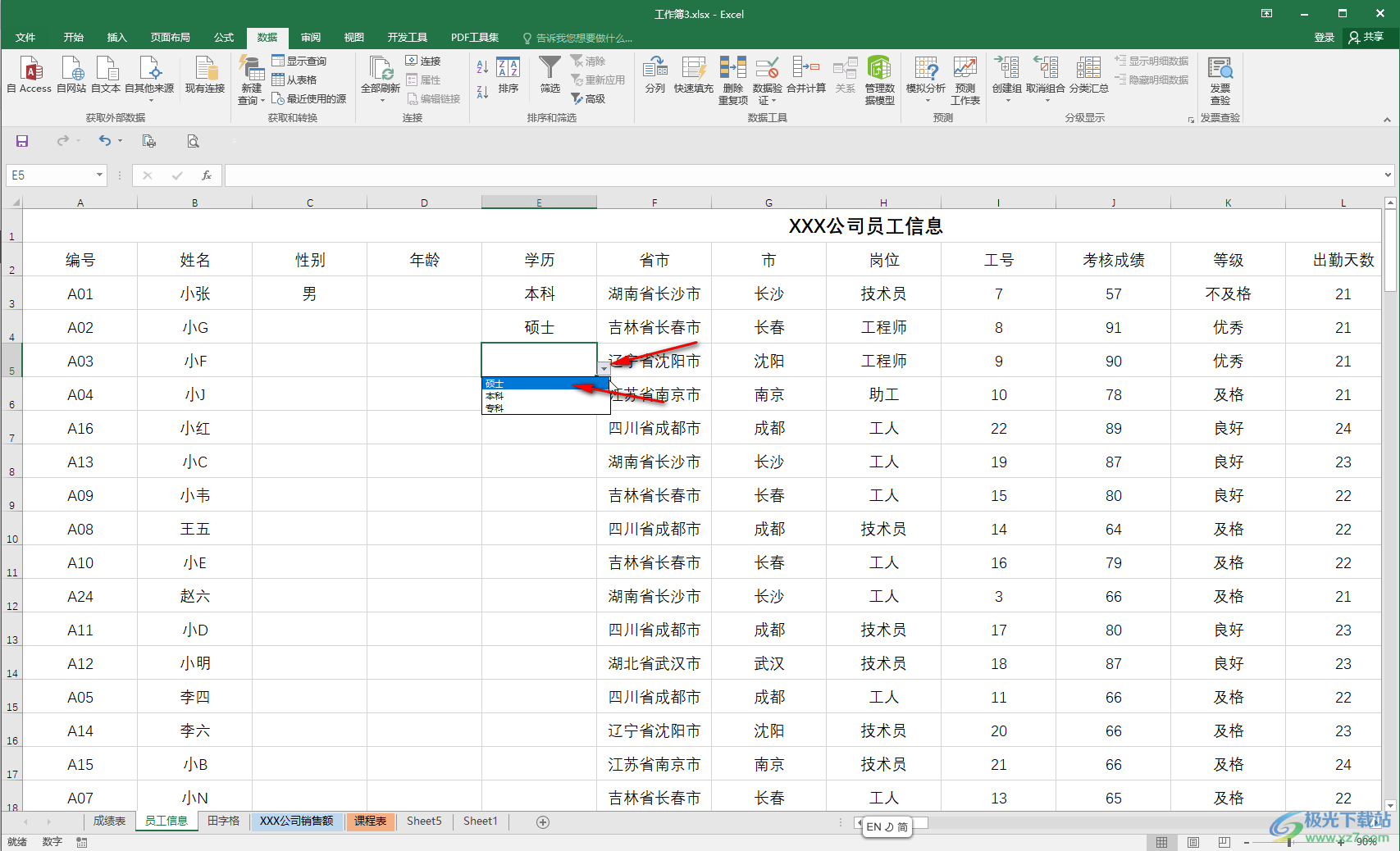
Task: Collapse the ribbon arrow
Action: 1387,120
